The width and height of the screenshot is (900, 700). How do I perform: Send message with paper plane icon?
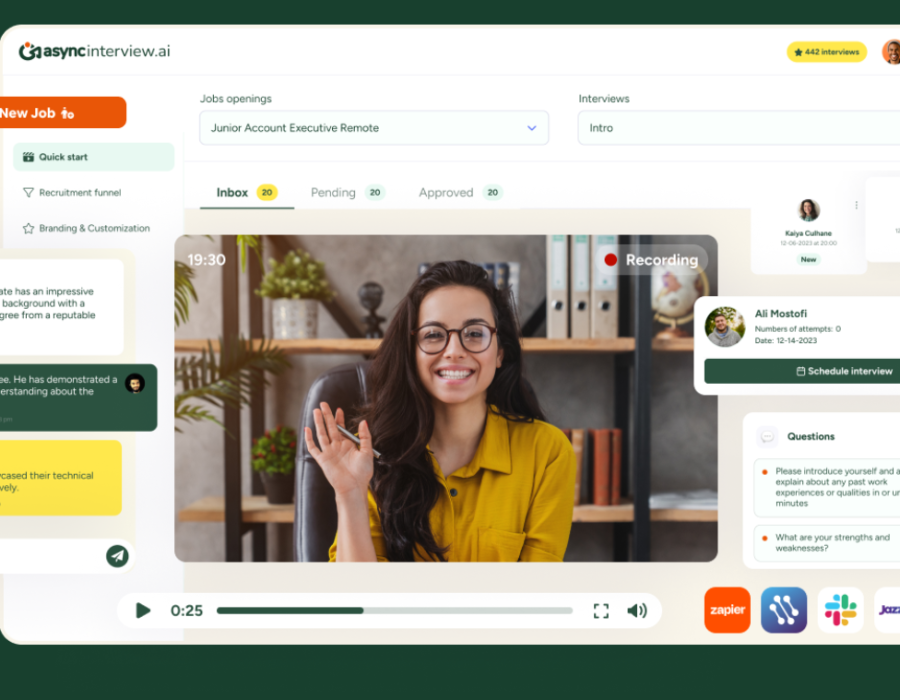pyautogui.click(x=118, y=556)
